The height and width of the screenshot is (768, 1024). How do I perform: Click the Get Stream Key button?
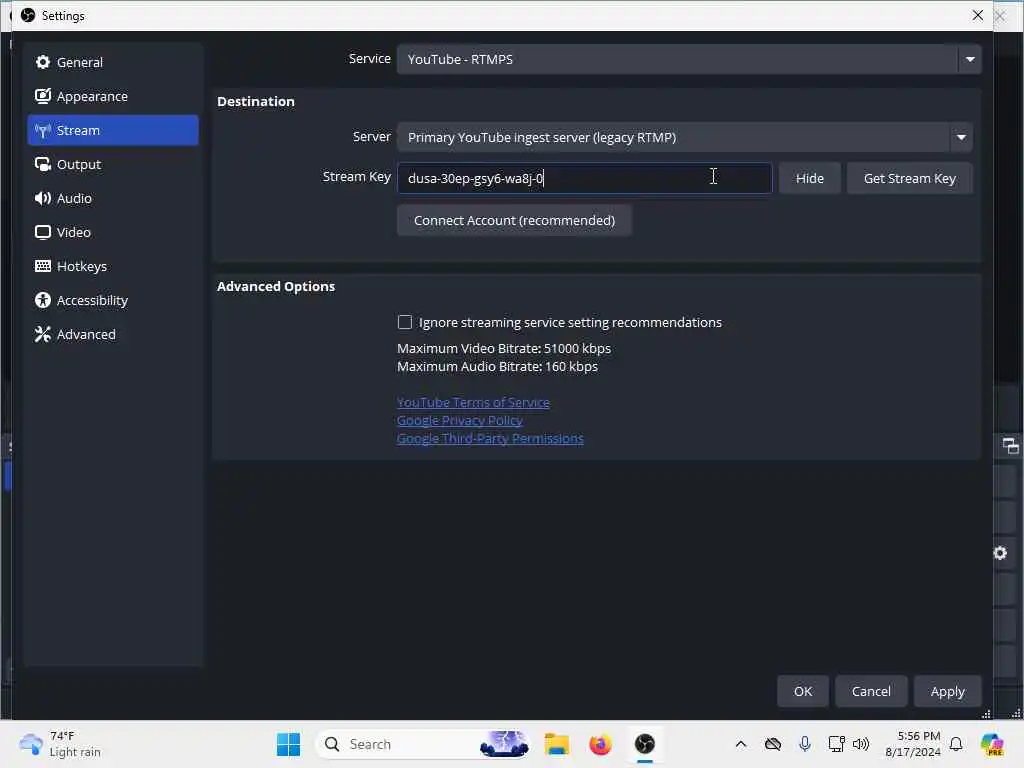(x=909, y=178)
